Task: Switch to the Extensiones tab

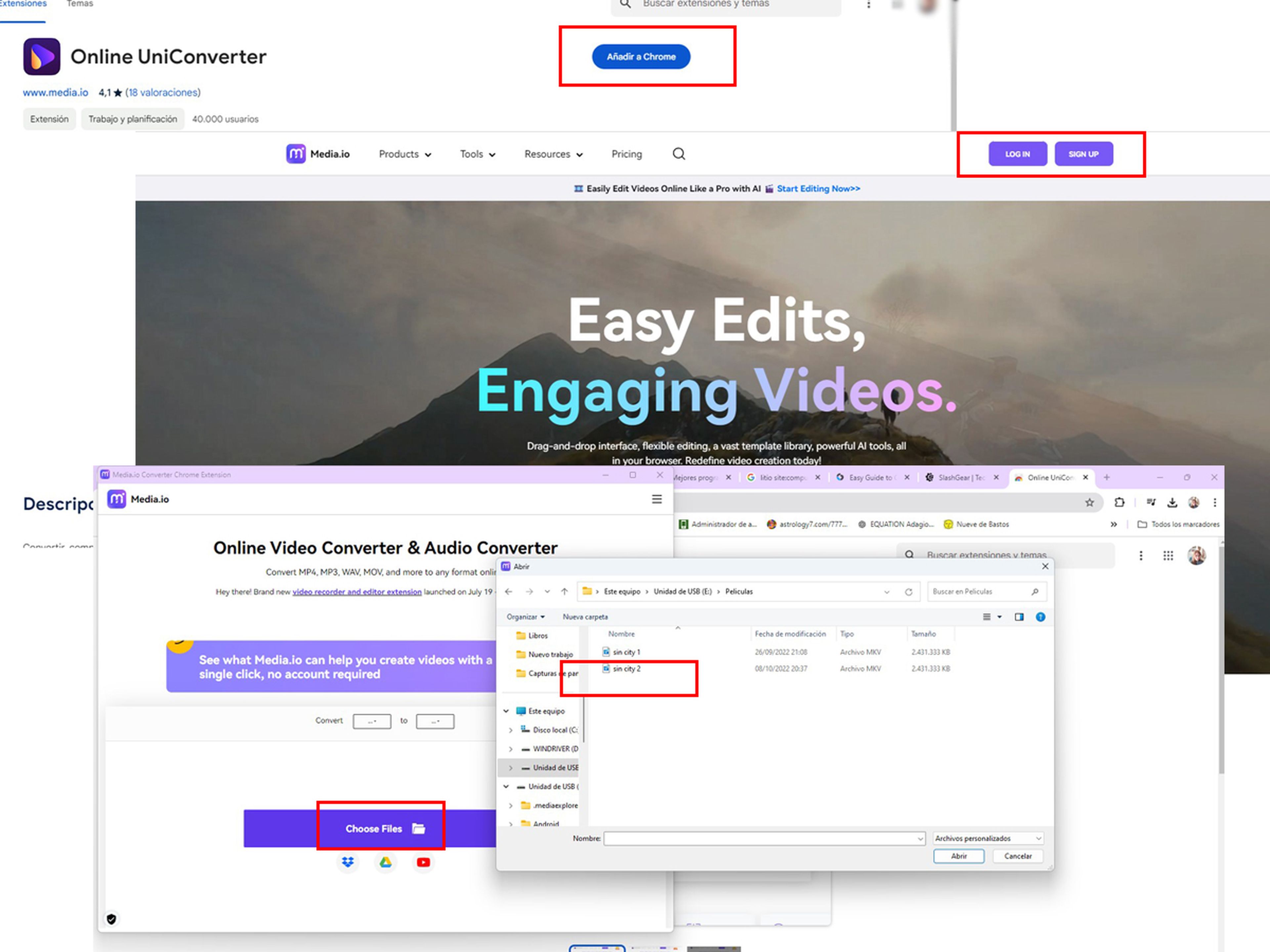Action: point(23,4)
